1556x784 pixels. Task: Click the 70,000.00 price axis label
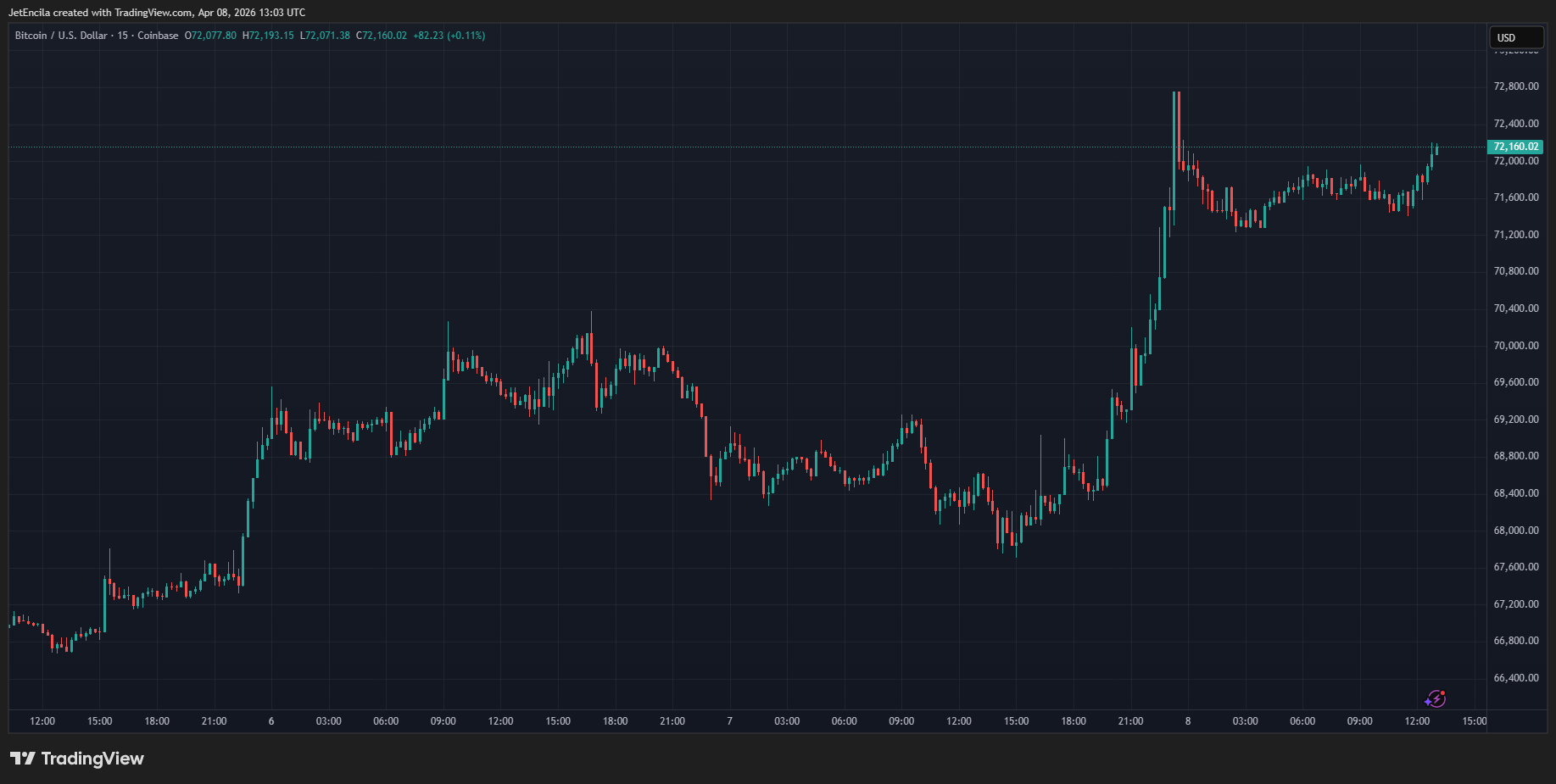pyautogui.click(x=1515, y=346)
